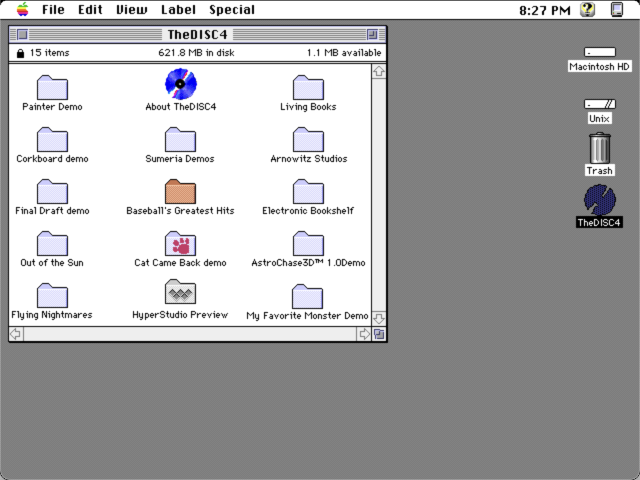
Task: Select the Unix disk icon on desktop
Action: (x=600, y=104)
